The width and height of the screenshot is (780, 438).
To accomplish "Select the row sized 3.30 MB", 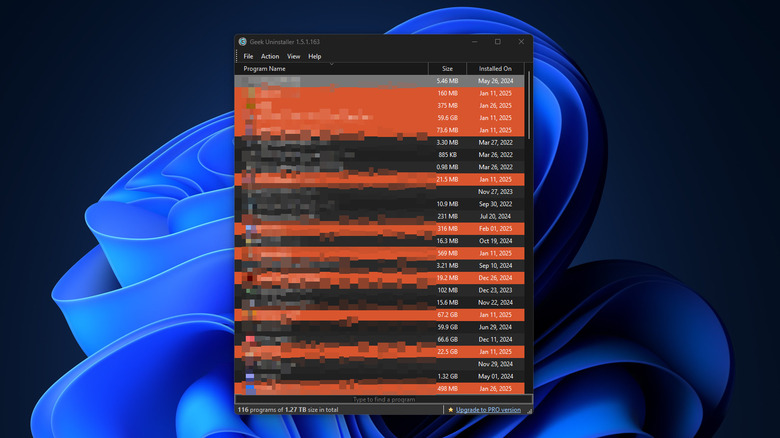I will tap(380, 142).
